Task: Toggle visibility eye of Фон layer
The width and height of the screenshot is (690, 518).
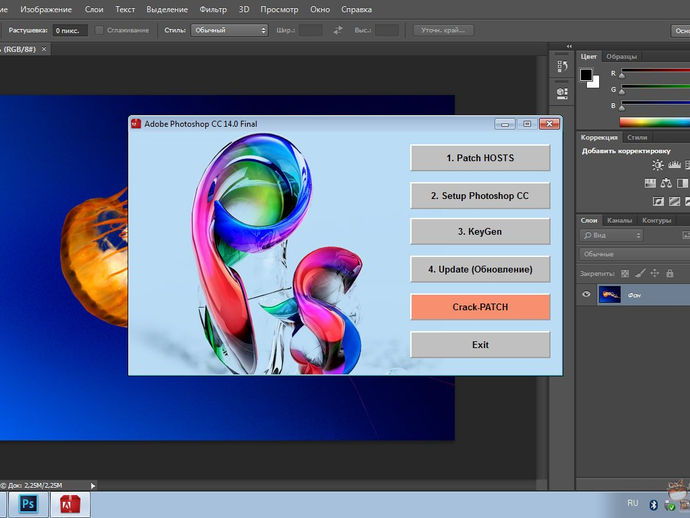Action: click(586, 294)
